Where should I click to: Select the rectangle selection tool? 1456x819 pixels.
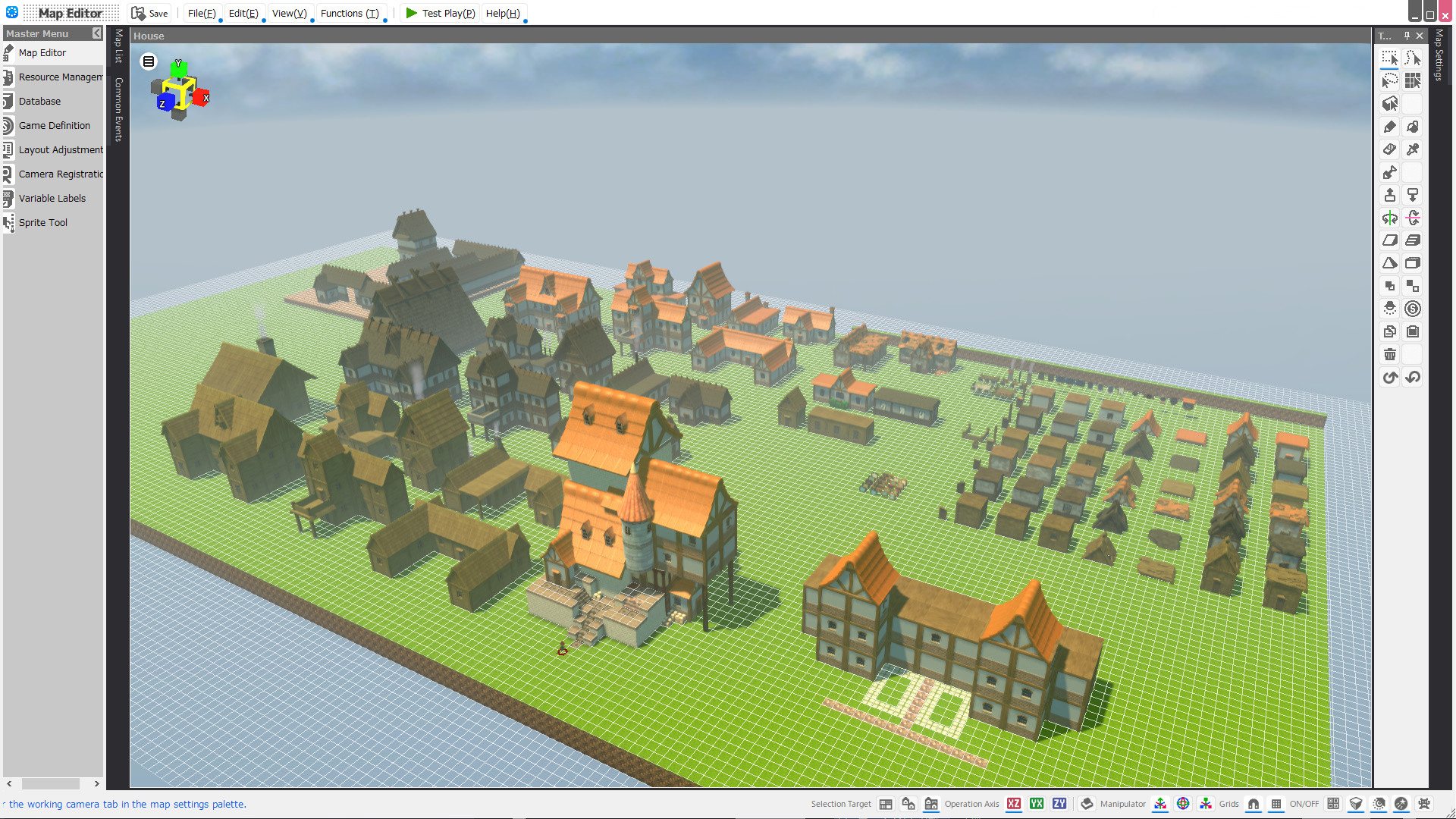click(x=1389, y=57)
